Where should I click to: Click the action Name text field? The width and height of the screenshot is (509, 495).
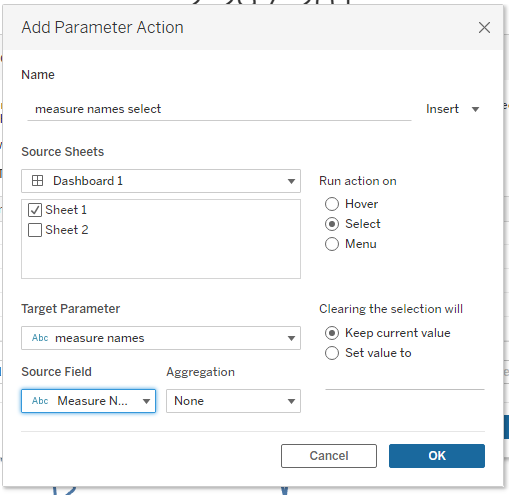pyautogui.click(x=219, y=109)
